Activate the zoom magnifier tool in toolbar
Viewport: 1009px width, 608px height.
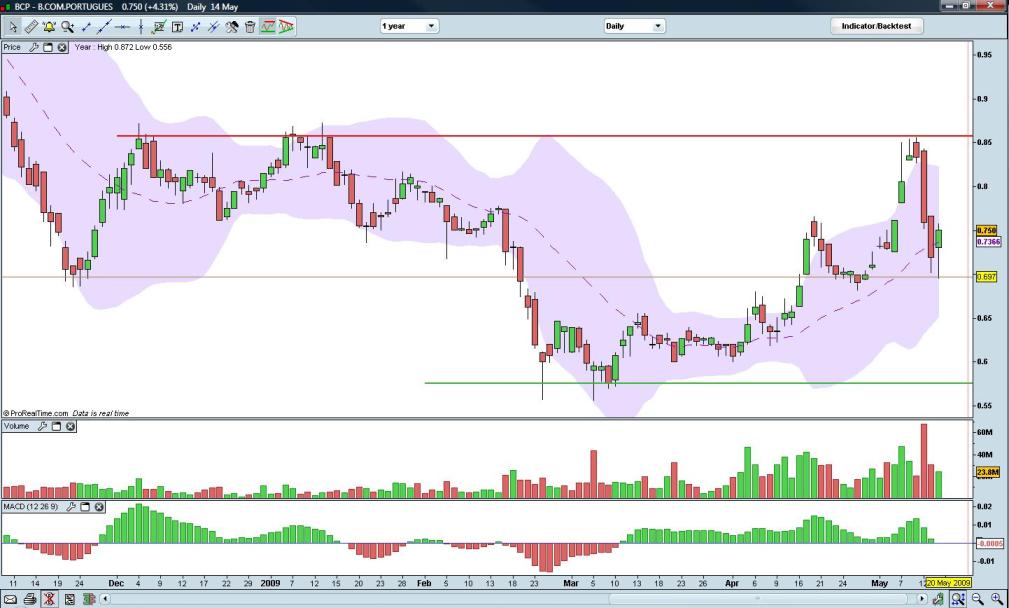(x=68, y=26)
